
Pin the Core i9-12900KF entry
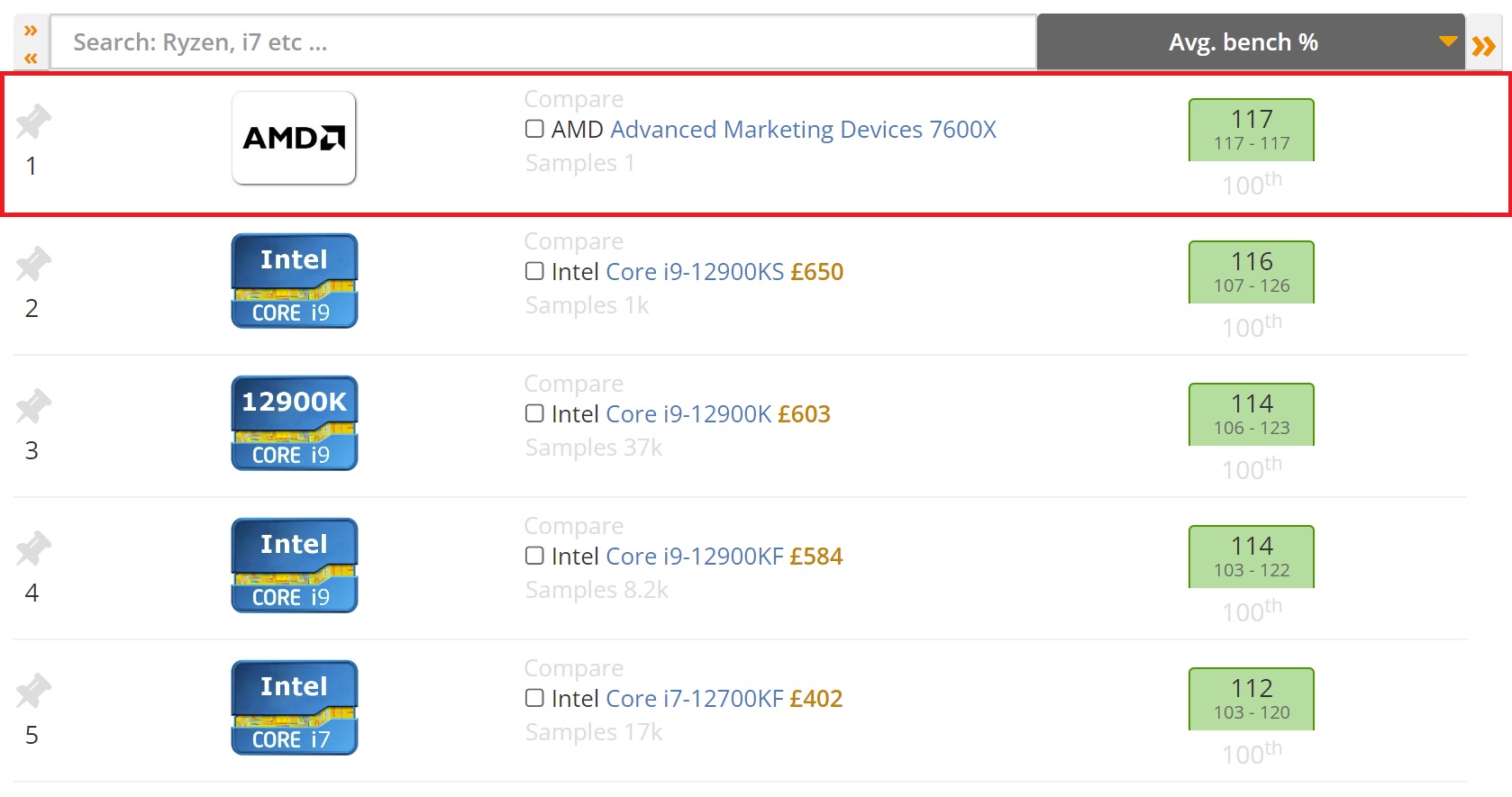(x=33, y=549)
